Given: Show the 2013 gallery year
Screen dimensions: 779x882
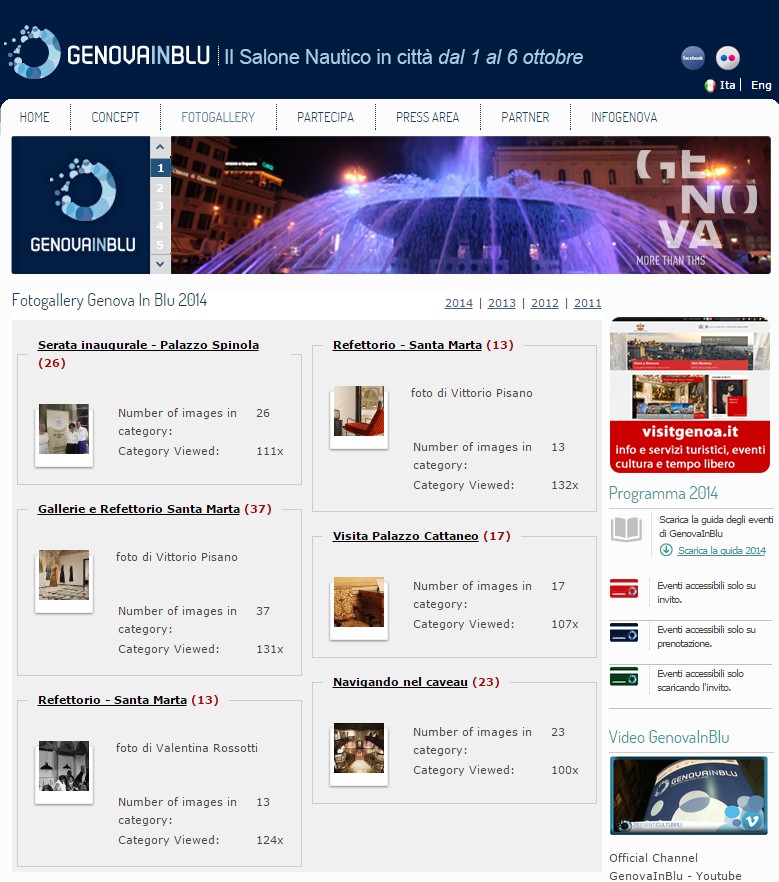Looking at the screenshot, I should (502, 303).
